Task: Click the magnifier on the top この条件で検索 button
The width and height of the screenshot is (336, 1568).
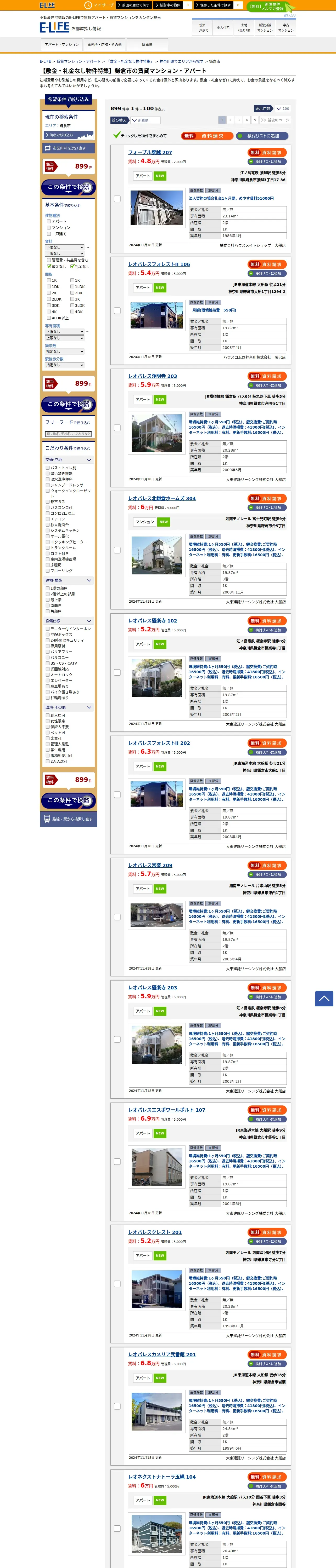Action: 86,187
